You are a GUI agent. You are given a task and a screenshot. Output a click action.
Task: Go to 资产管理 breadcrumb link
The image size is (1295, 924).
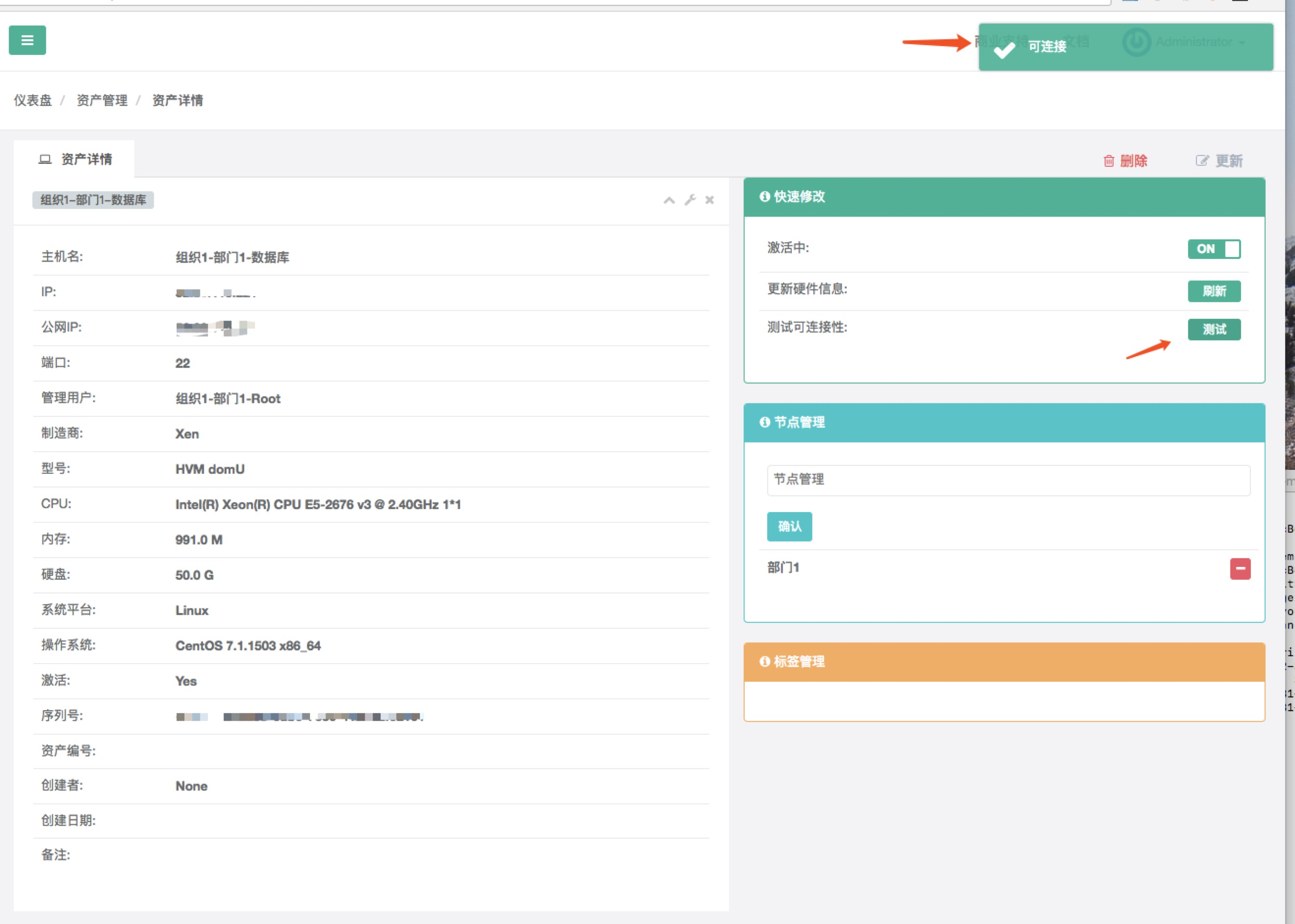(x=102, y=101)
